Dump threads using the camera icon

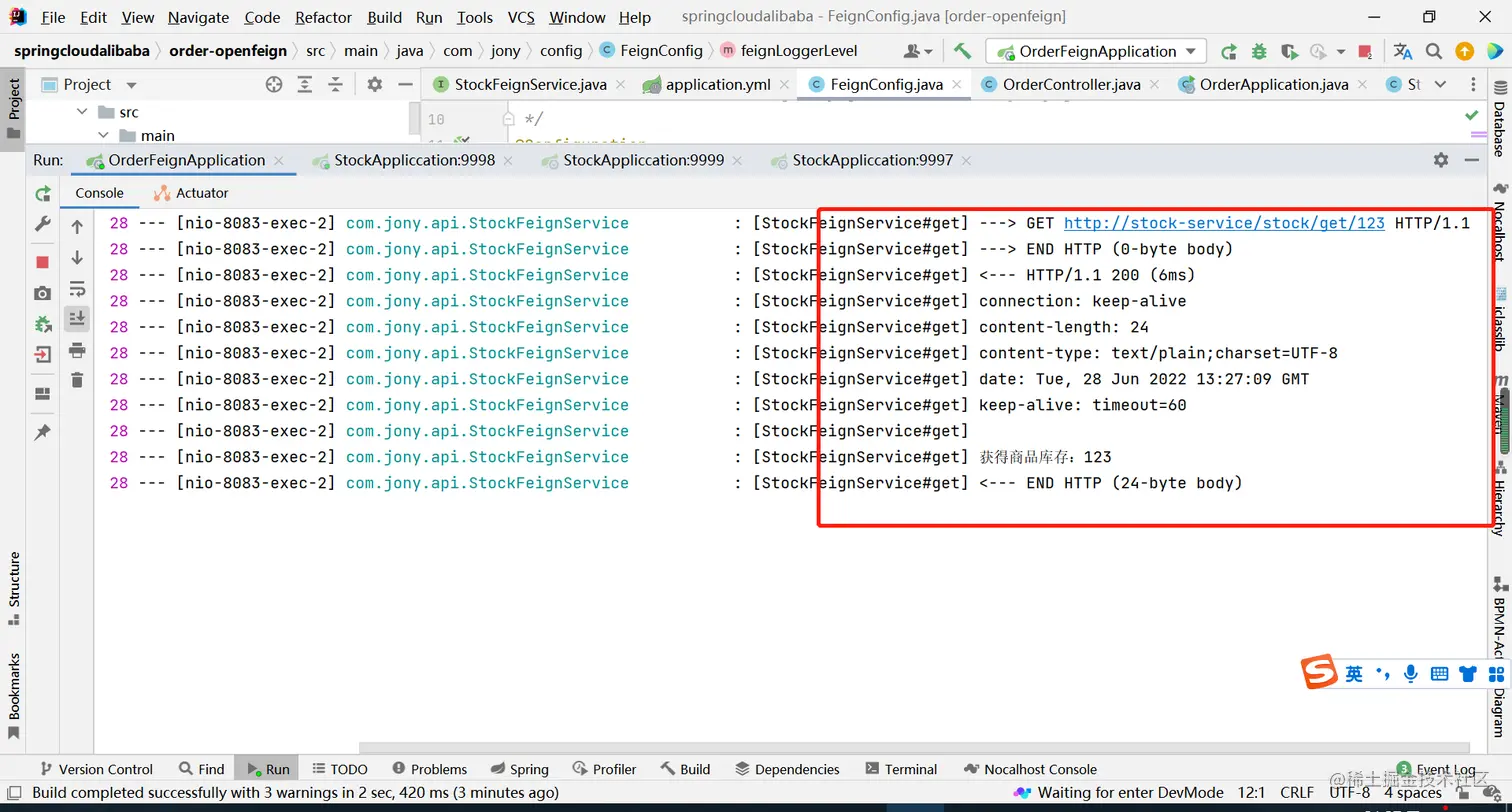pyautogui.click(x=42, y=293)
